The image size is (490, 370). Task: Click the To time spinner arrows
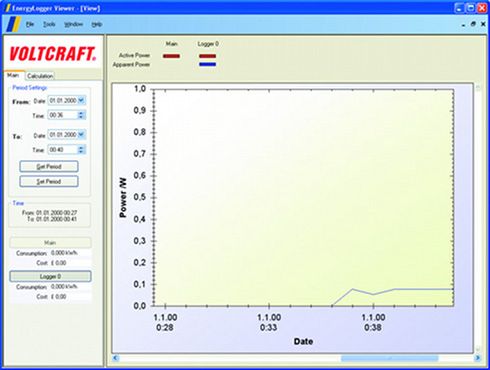pyautogui.click(x=81, y=150)
